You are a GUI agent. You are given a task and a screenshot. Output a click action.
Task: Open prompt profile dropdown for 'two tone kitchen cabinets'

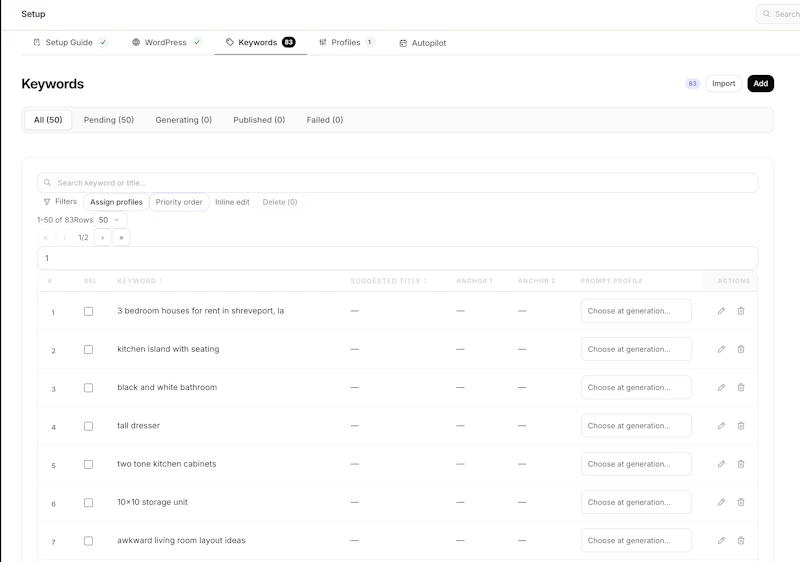[636, 464]
